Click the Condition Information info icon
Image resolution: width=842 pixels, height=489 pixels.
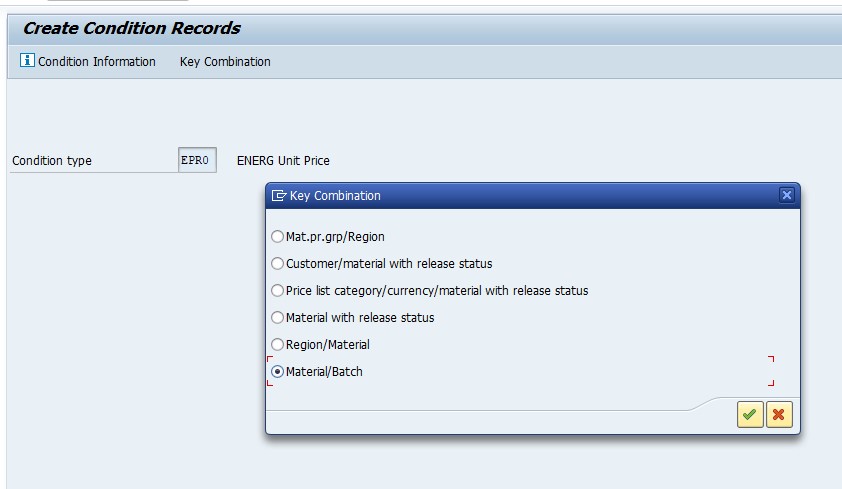[27, 60]
